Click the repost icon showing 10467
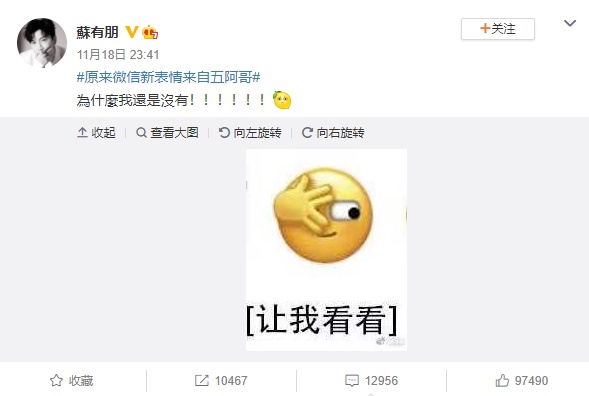589x396 pixels. (202, 381)
